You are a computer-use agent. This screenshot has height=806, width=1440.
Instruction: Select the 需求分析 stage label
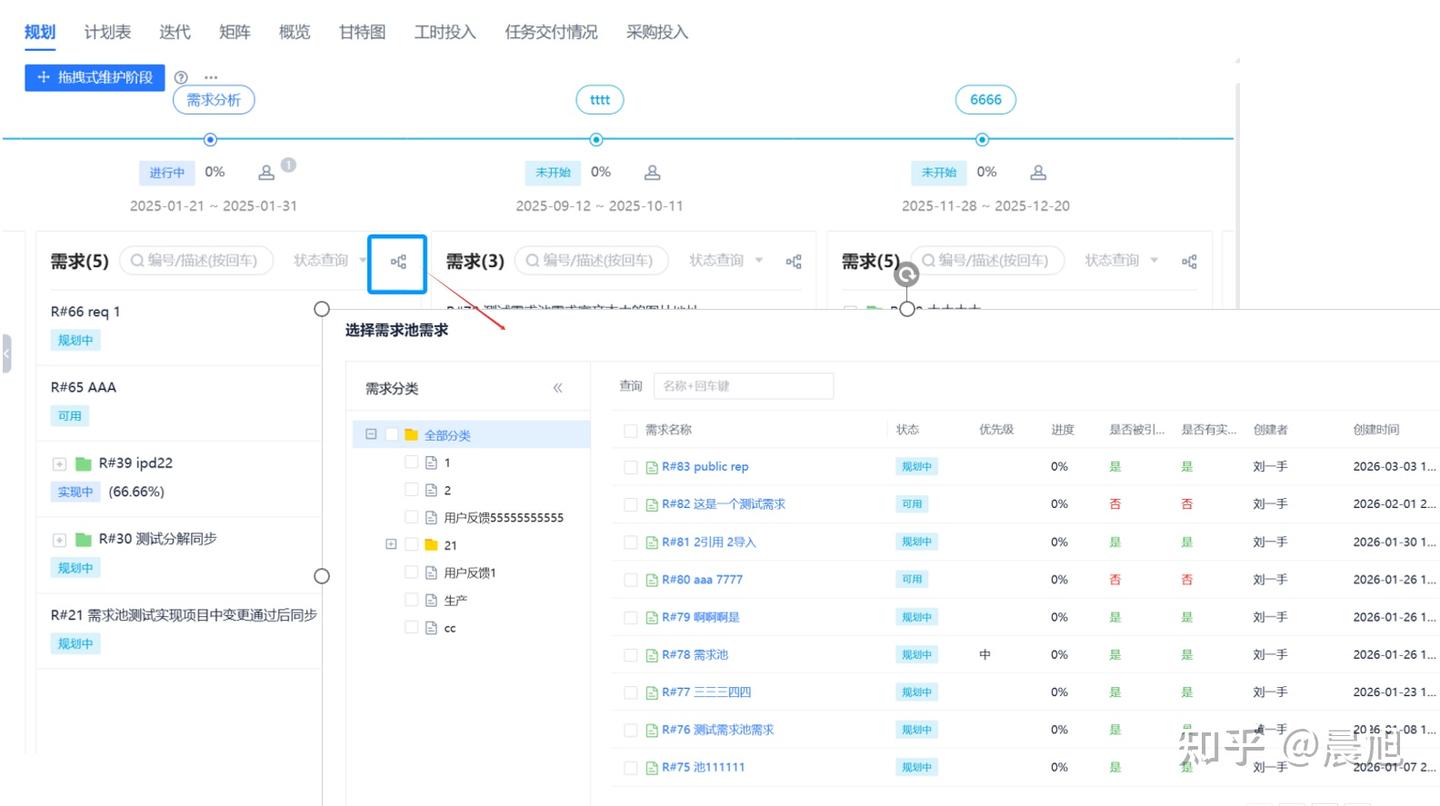tap(214, 99)
